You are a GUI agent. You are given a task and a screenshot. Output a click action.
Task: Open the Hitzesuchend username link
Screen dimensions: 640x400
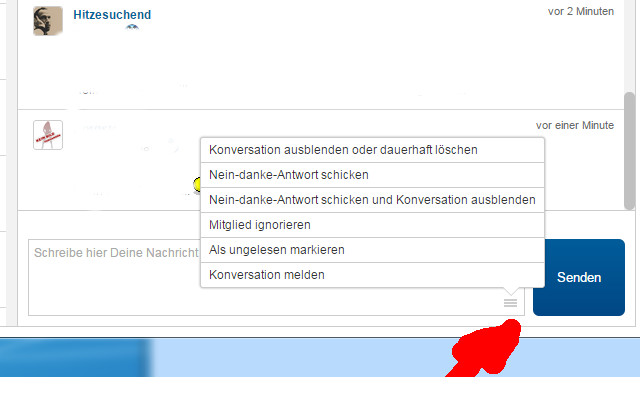pos(112,16)
